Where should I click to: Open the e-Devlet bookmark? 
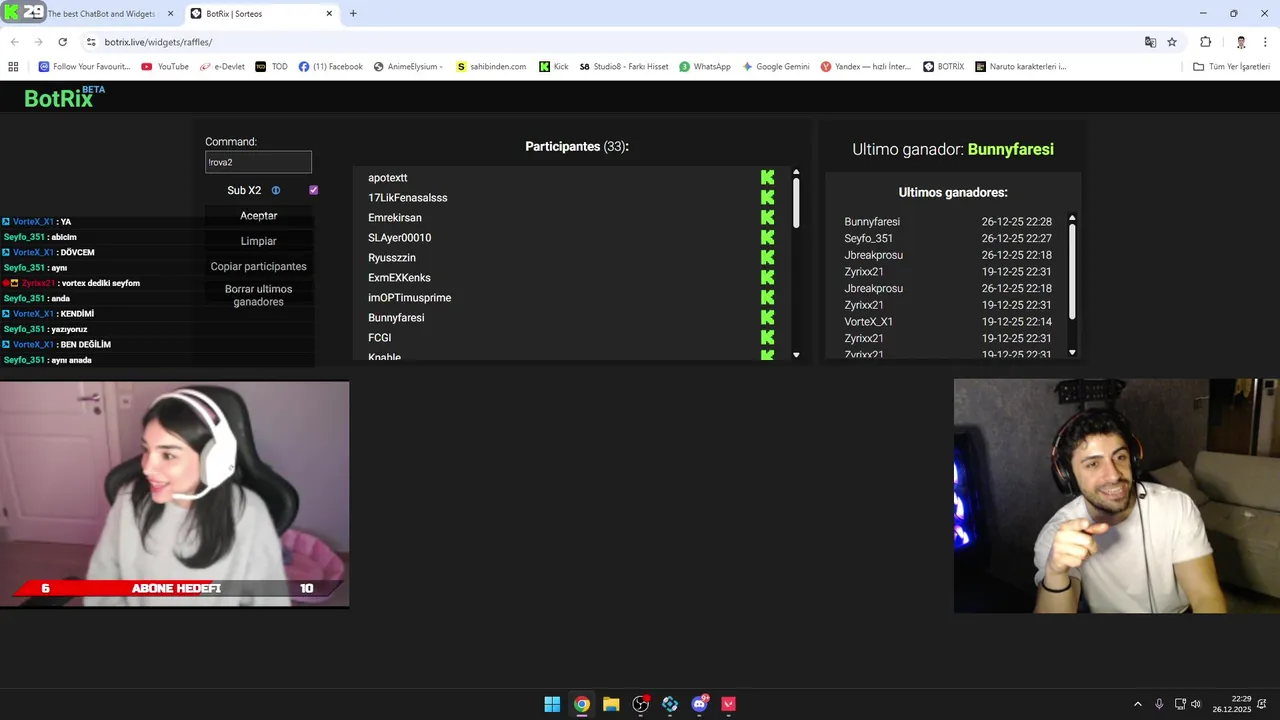pyautogui.click(x=222, y=66)
